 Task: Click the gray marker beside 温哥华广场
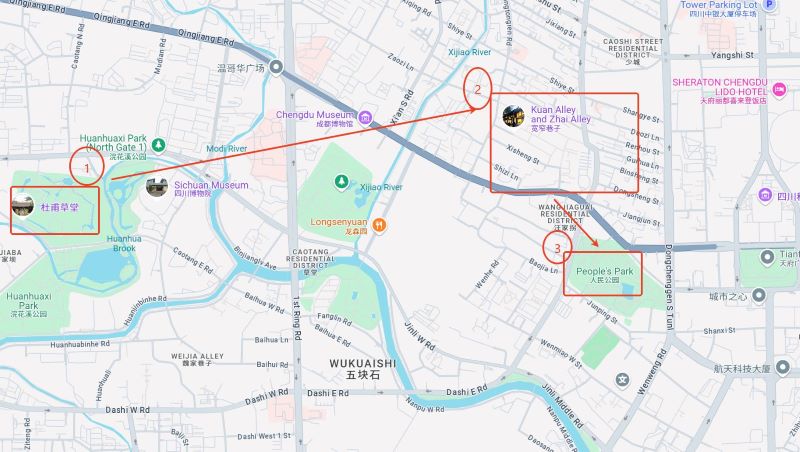click(x=276, y=67)
